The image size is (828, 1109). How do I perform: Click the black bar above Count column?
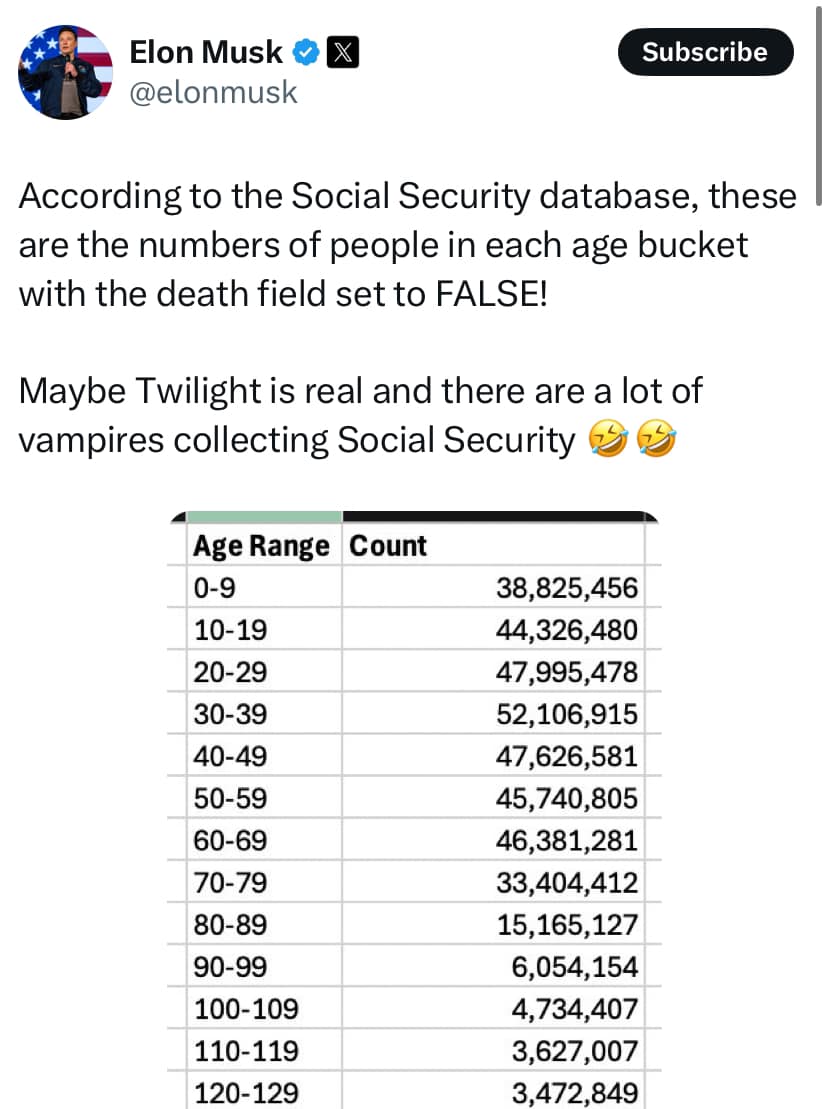click(x=495, y=517)
